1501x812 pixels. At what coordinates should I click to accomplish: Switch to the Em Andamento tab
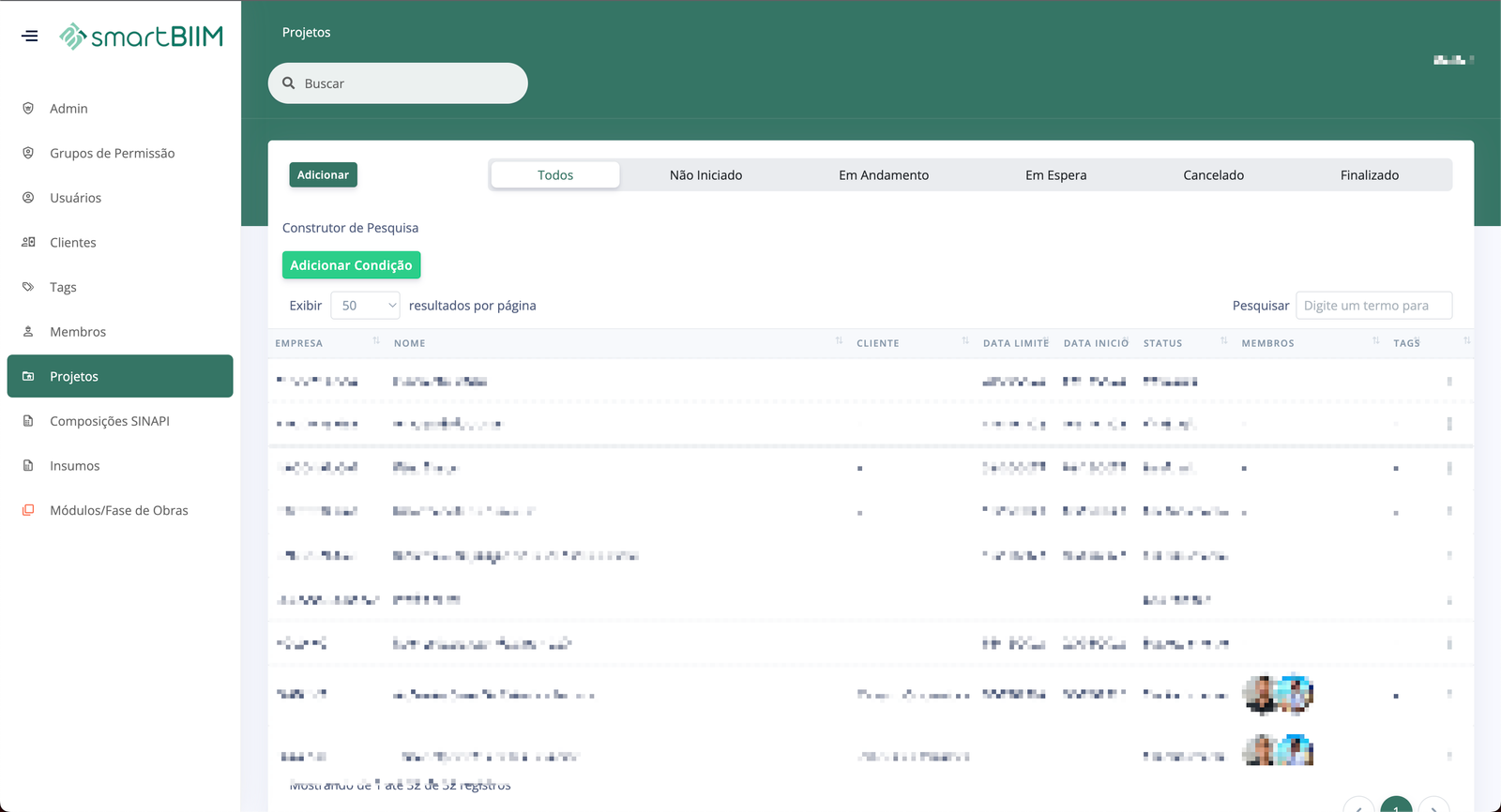[883, 175]
